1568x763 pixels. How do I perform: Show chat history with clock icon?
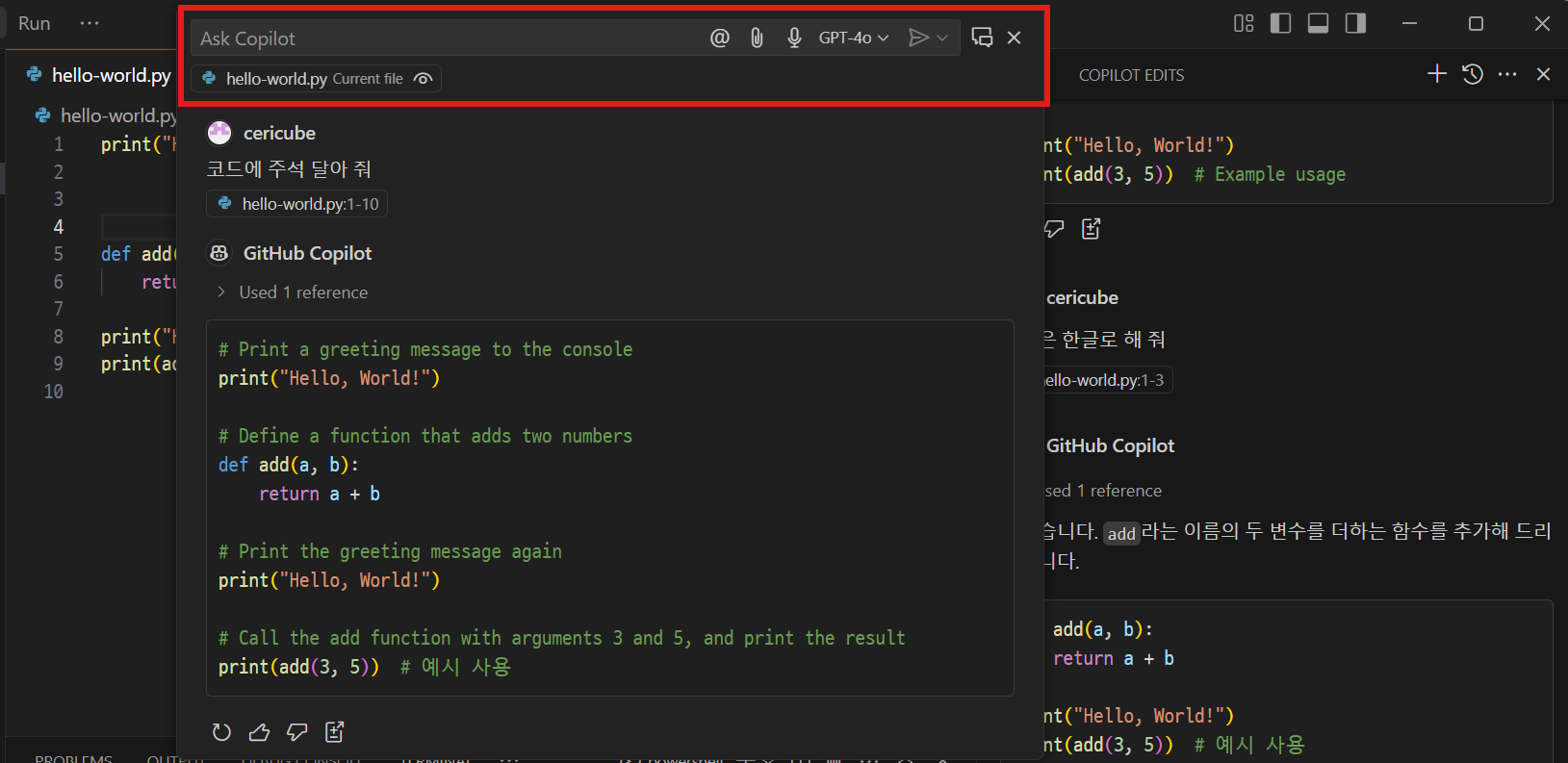[x=1473, y=74]
